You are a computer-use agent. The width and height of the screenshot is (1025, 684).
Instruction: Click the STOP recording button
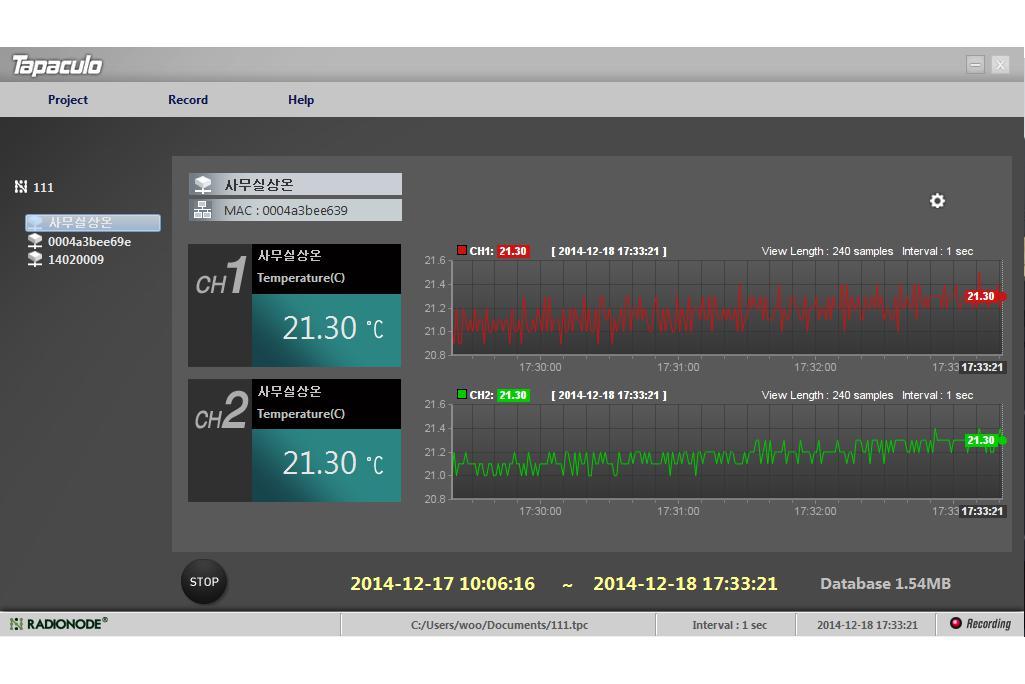click(204, 581)
